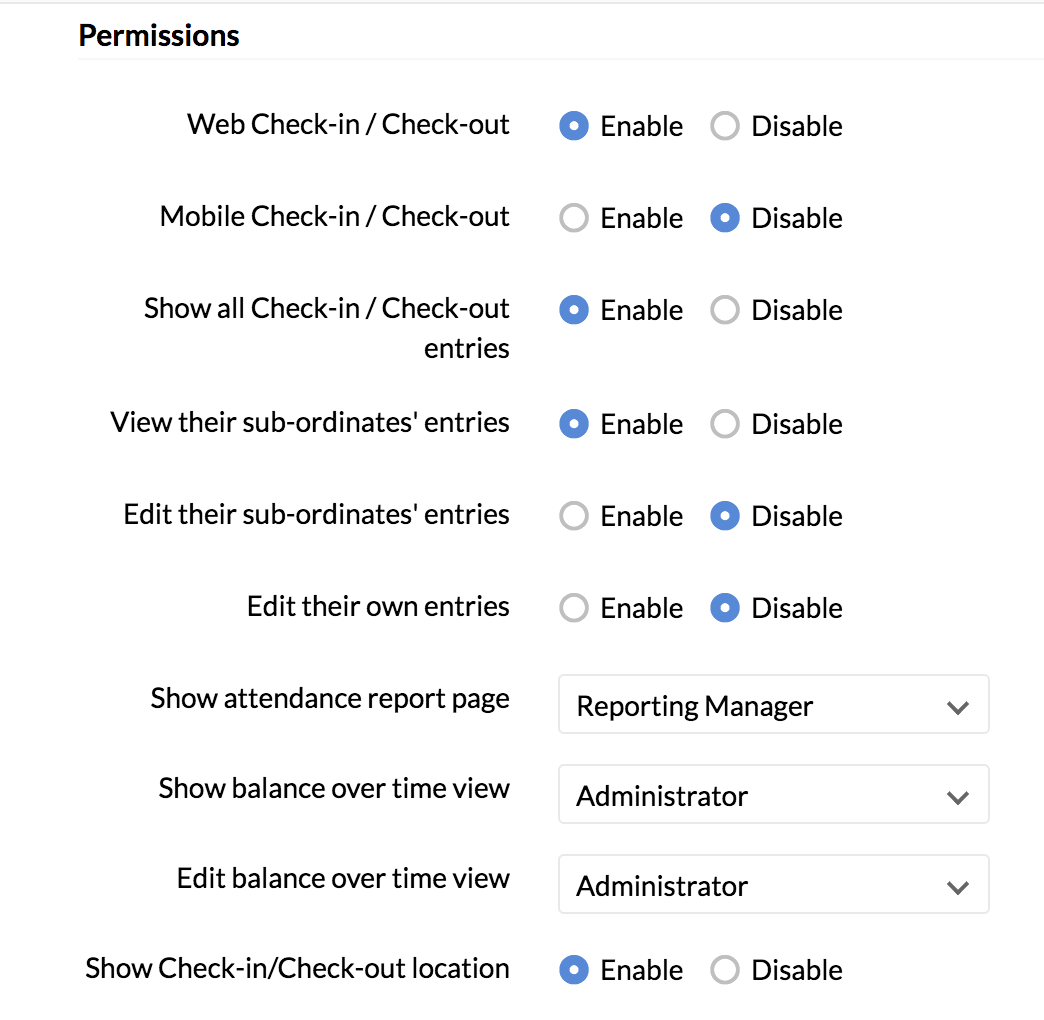Image resolution: width=1044 pixels, height=1020 pixels.
Task: Select Disable for Mobile Check-in / Check-out
Action: [725, 218]
